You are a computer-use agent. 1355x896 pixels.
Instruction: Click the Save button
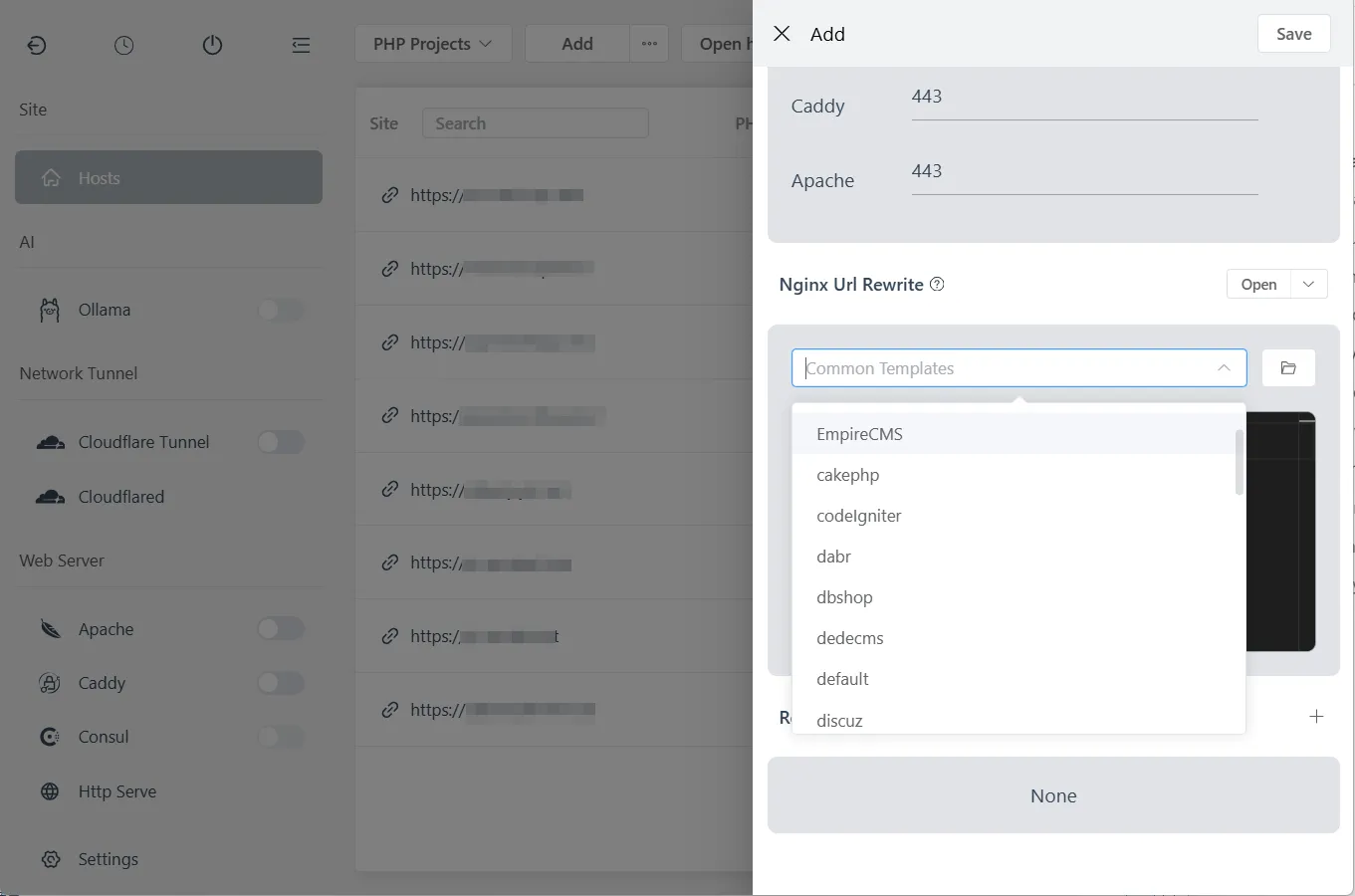(1293, 33)
